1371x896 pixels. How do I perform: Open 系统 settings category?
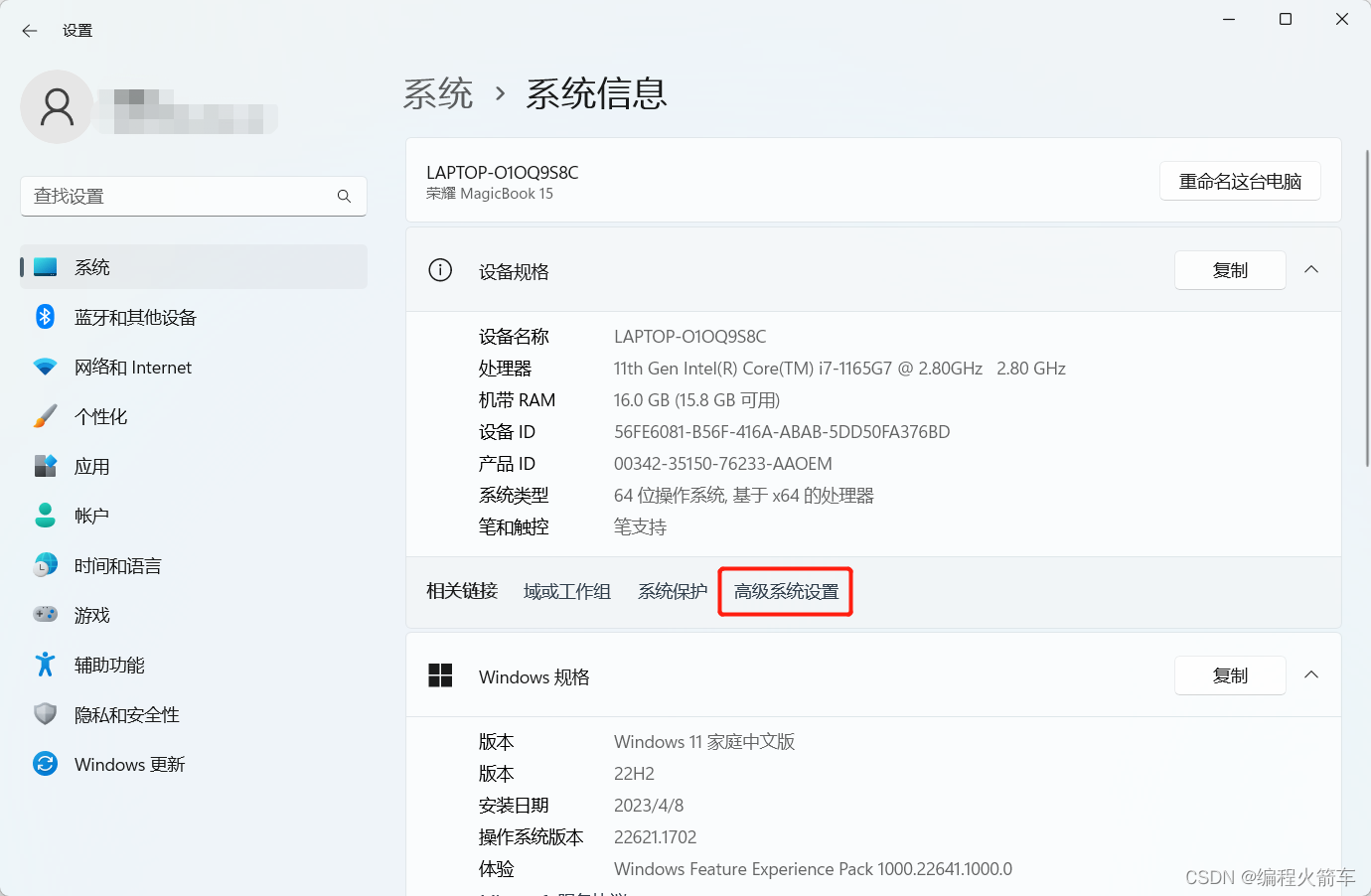[194, 267]
